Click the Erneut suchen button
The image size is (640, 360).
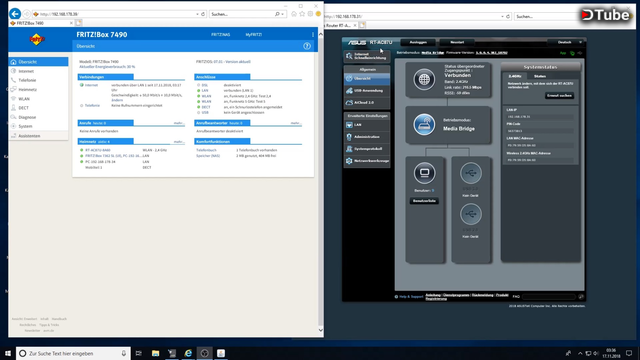(x=560, y=96)
